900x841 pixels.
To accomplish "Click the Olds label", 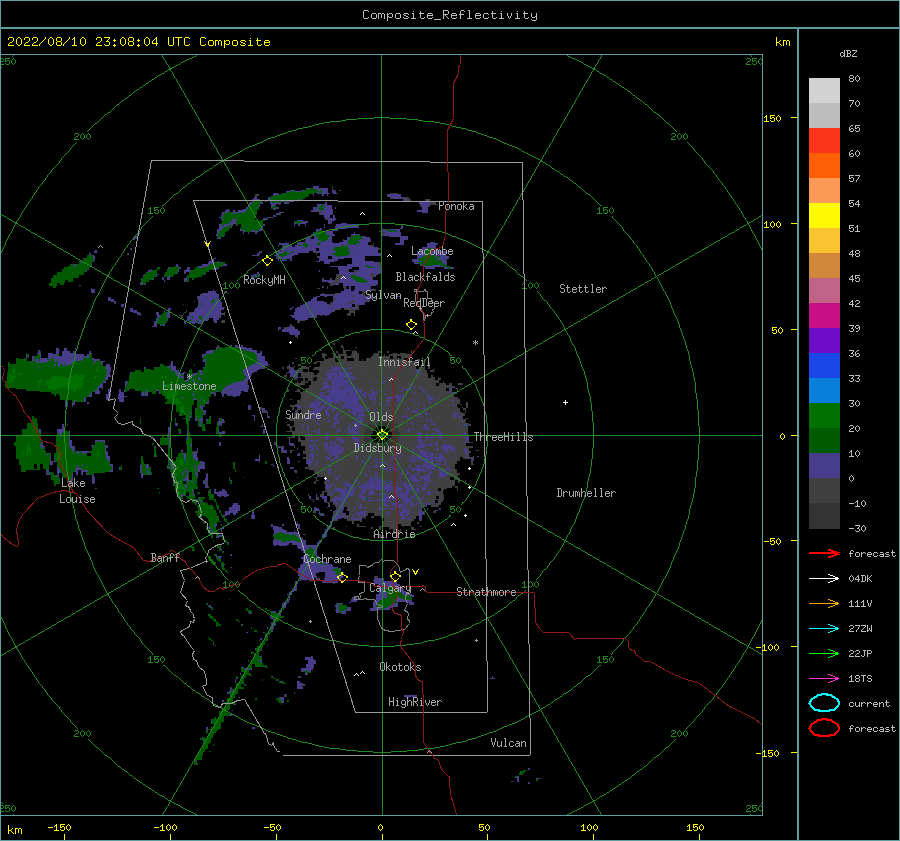I will click(381, 417).
